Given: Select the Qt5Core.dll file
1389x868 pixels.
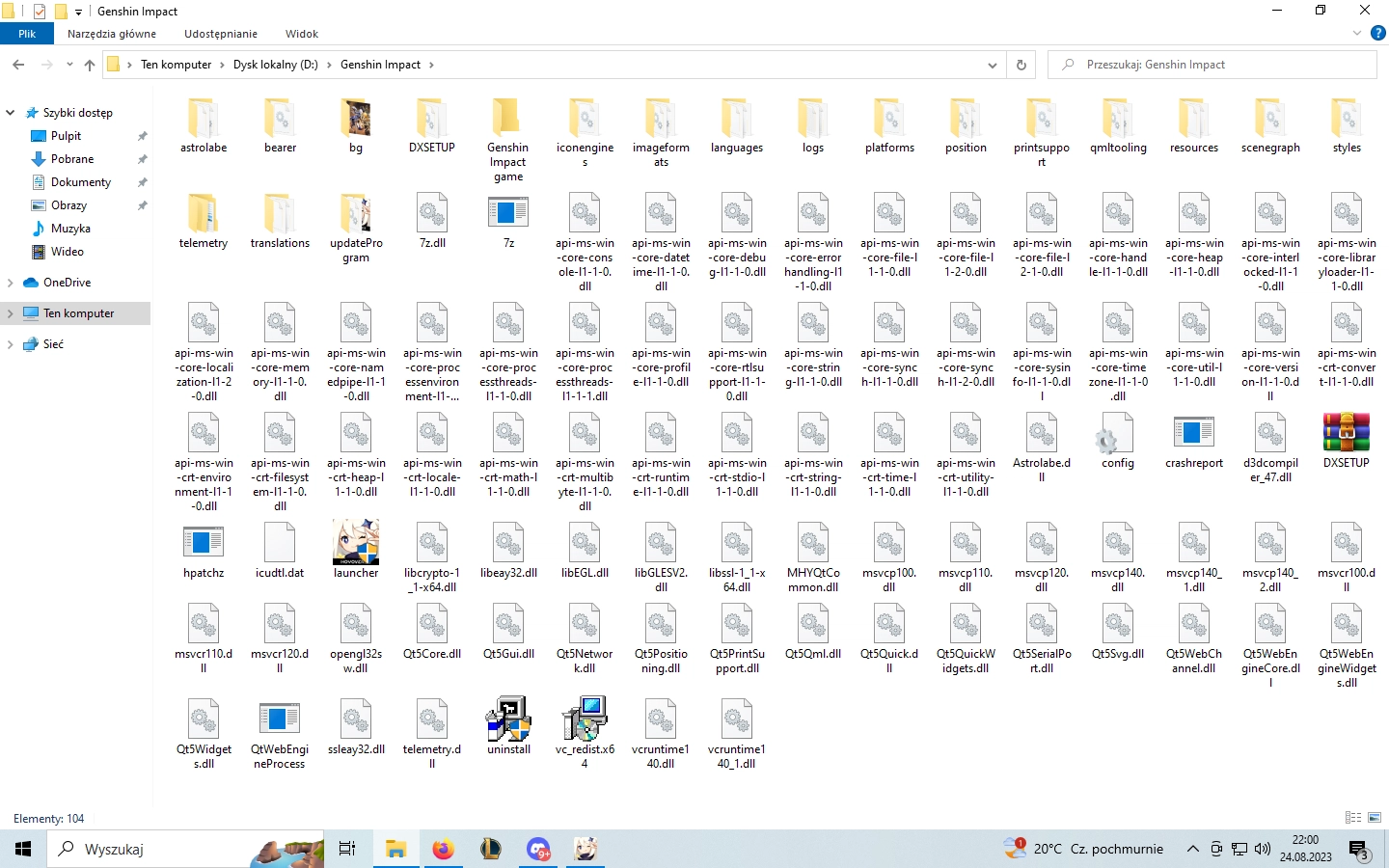Looking at the screenshot, I should (x=432, y=632).
